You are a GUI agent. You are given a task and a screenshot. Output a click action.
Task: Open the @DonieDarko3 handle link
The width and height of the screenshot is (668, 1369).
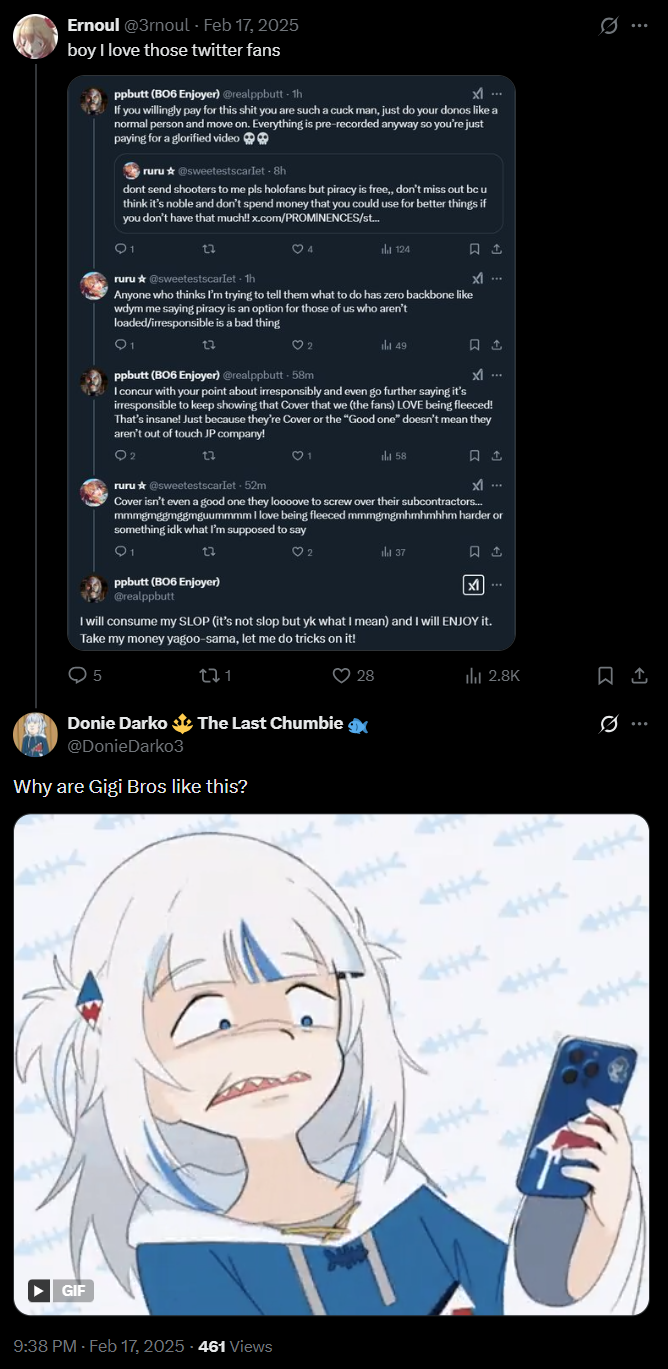[x=125, y=746]
